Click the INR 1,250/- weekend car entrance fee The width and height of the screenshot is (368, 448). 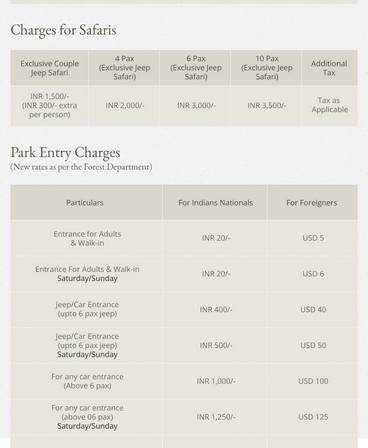(216, 417)
